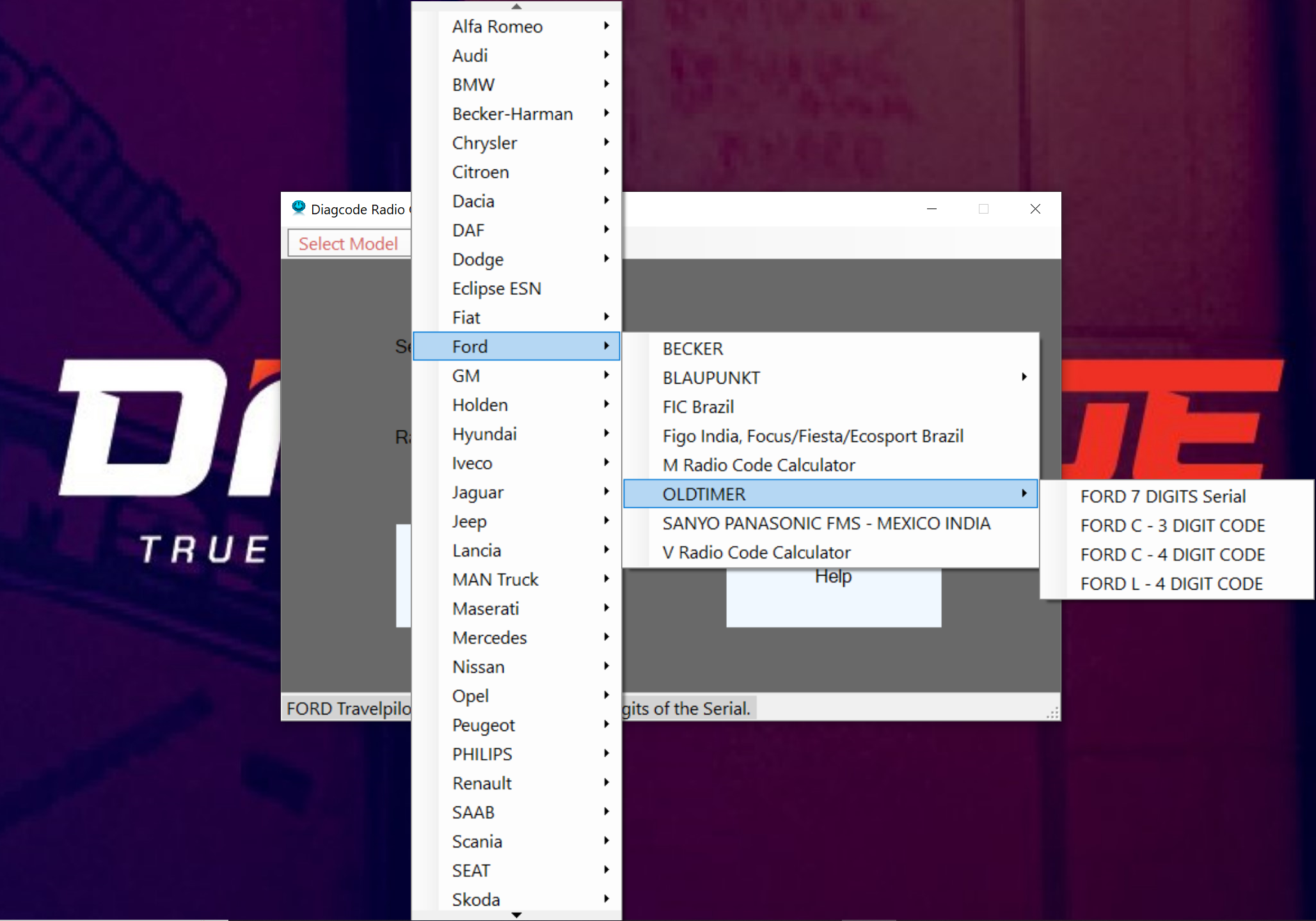Open the Fiat submenu
This screenshot has height=921, width=1316.
516,317
